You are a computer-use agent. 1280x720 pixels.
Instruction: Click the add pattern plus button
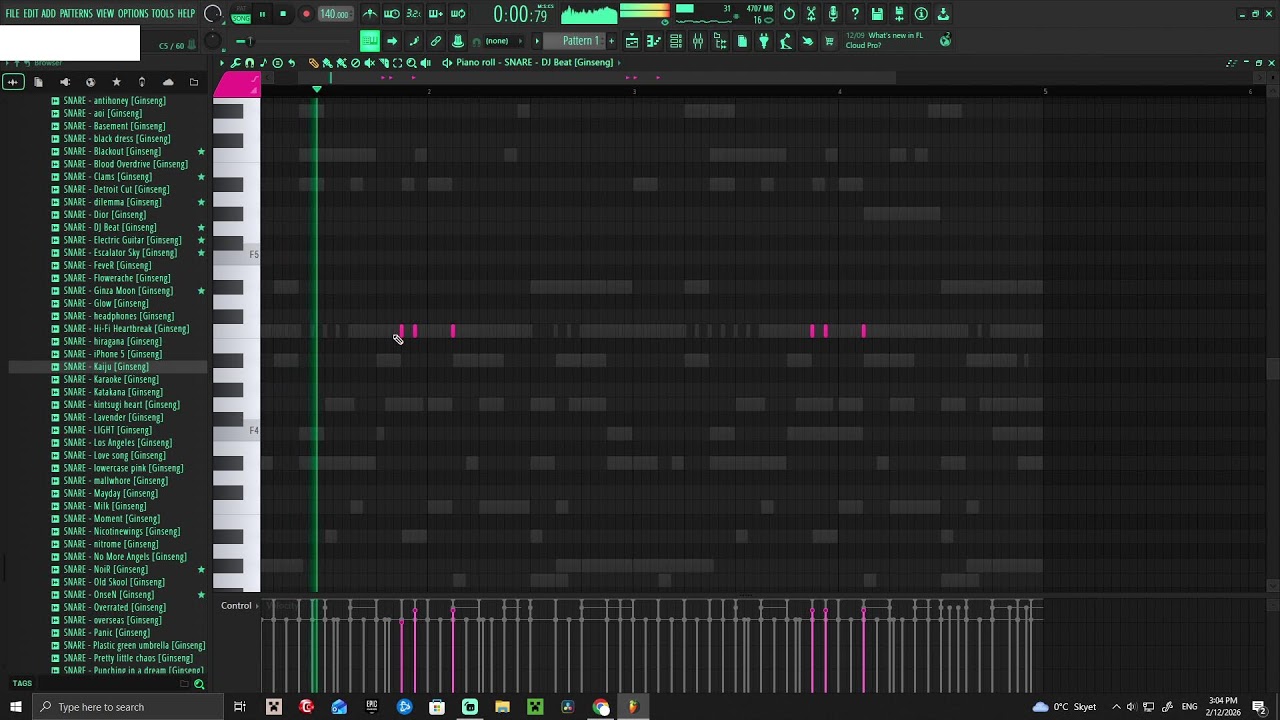(x=611, y=41)
